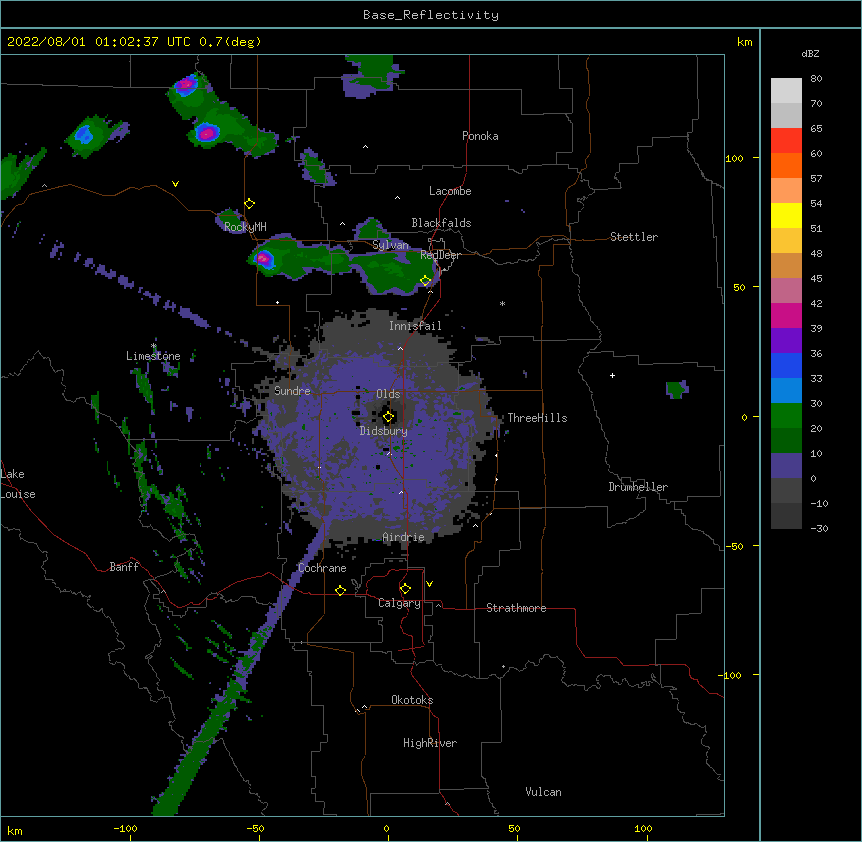Click the red 65 dBZ legend swatch
Screen dimensions: 862x842
(786, 141)
